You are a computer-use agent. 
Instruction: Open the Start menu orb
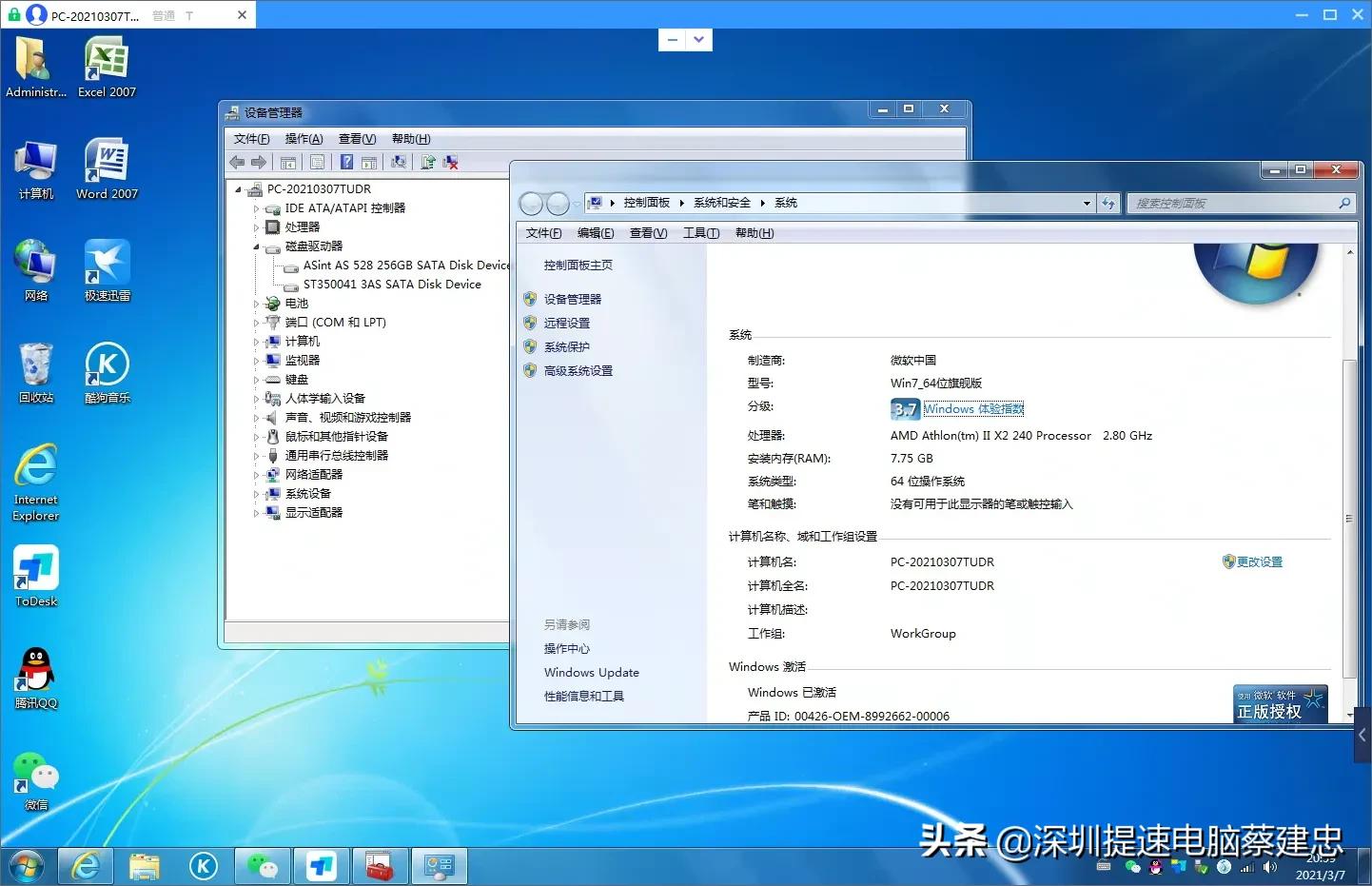pyautogui.click(x=27, y=866)
